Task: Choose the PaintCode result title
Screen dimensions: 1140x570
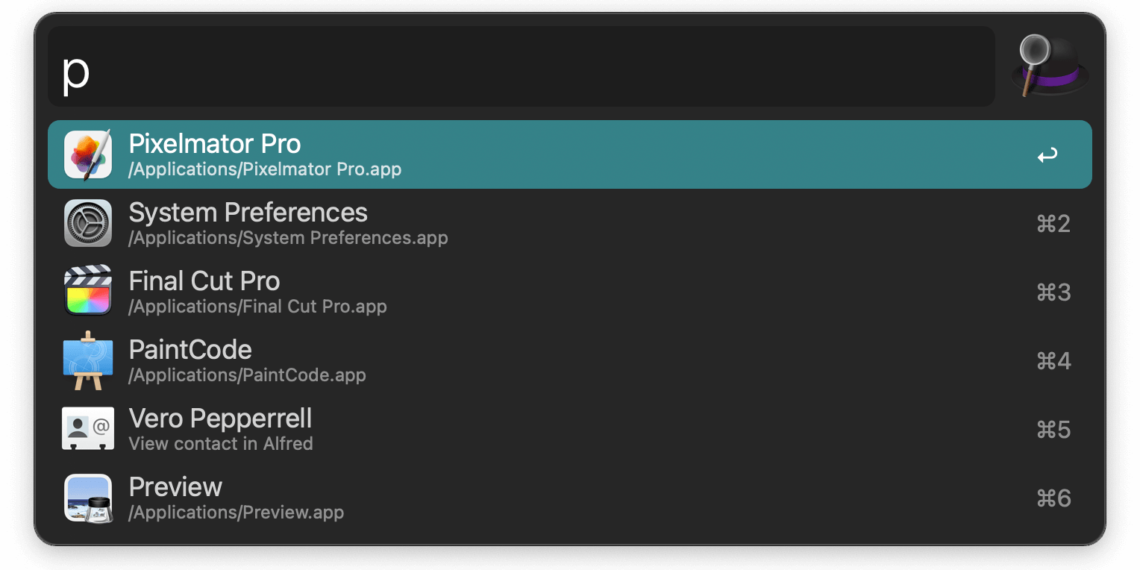Action: (x=190, y=350)
